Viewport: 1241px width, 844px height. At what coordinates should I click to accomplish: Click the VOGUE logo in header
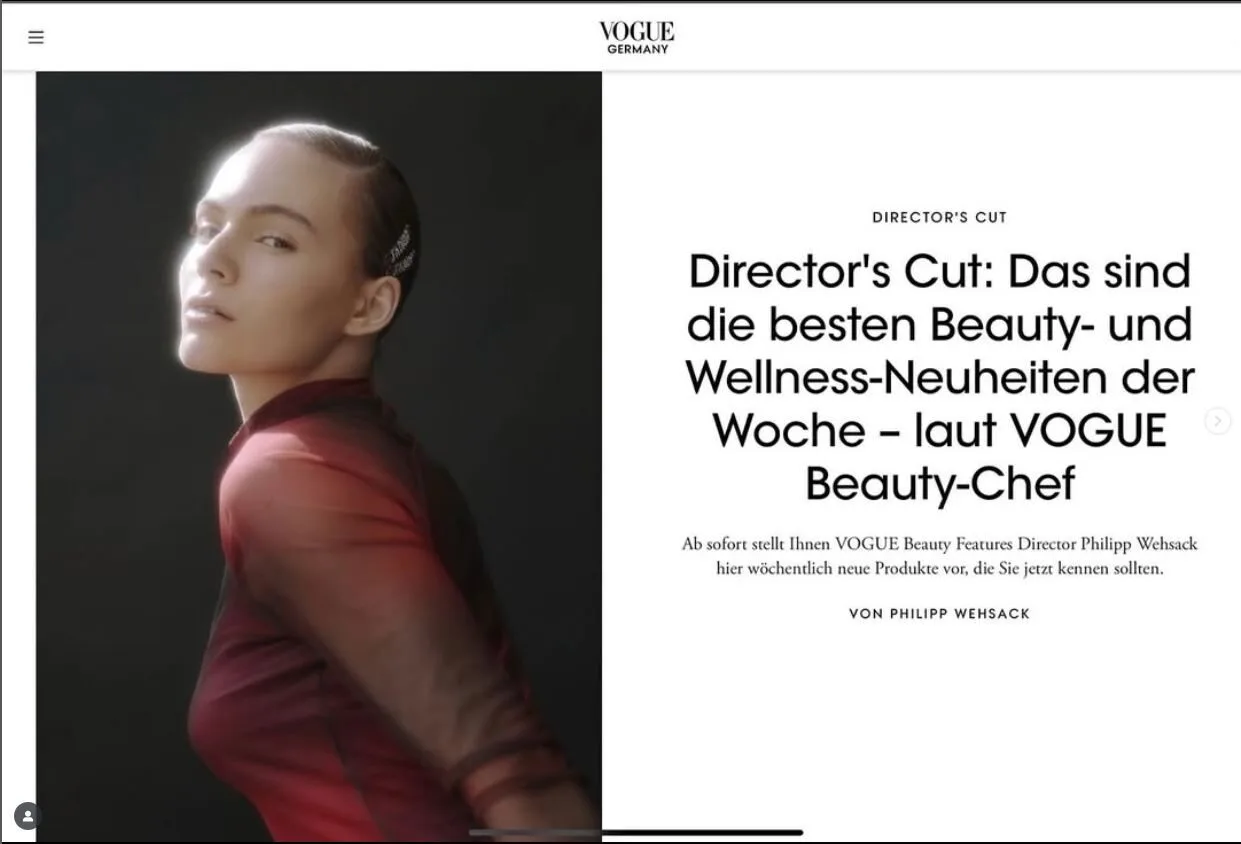click(x=637, y=32)
